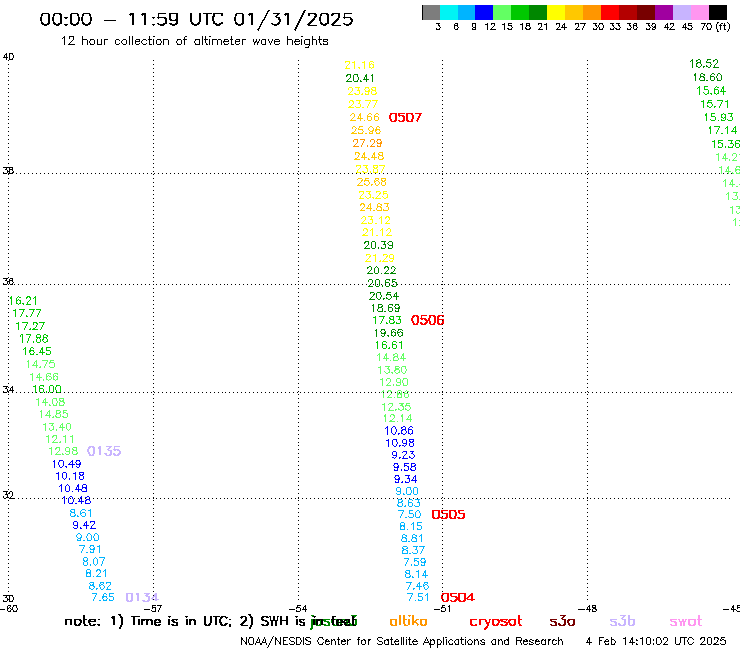Click the wave height value 16.61
The image size is (740, 650).
click(389, 346)
